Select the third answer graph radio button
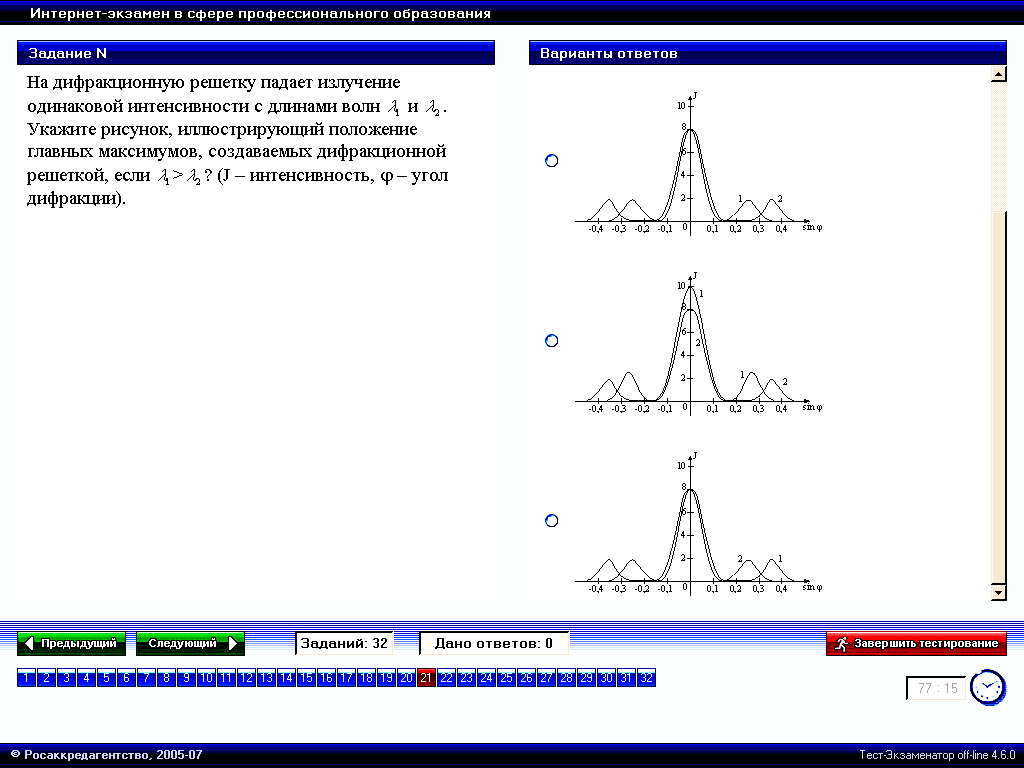This screenshot has width=1024, height=768. click(552, 520)
